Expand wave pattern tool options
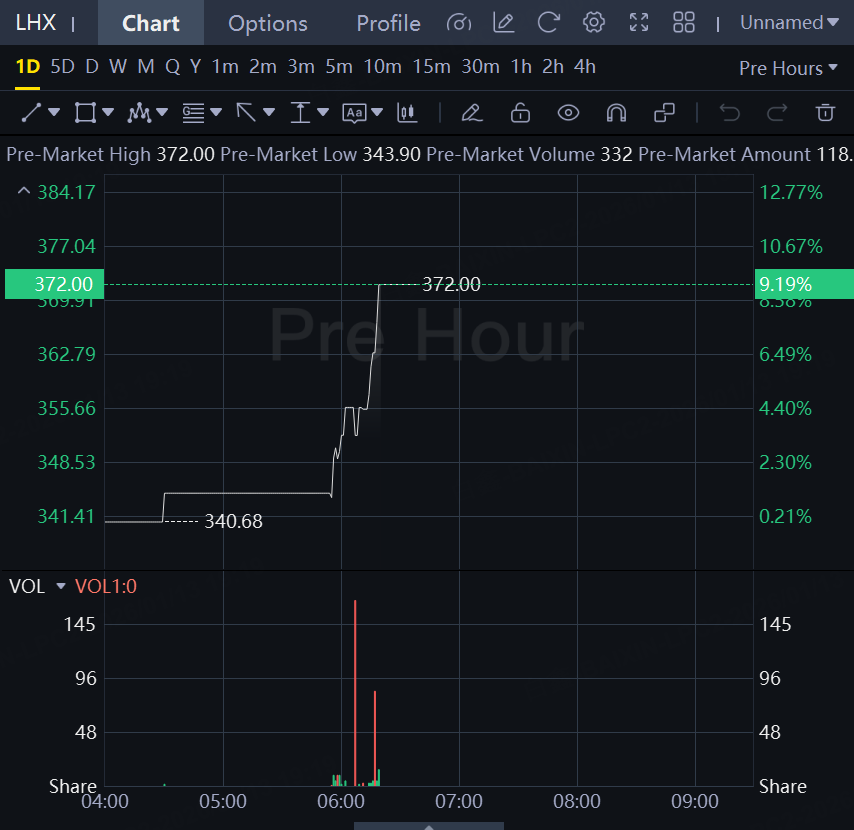 pos(162,113)
